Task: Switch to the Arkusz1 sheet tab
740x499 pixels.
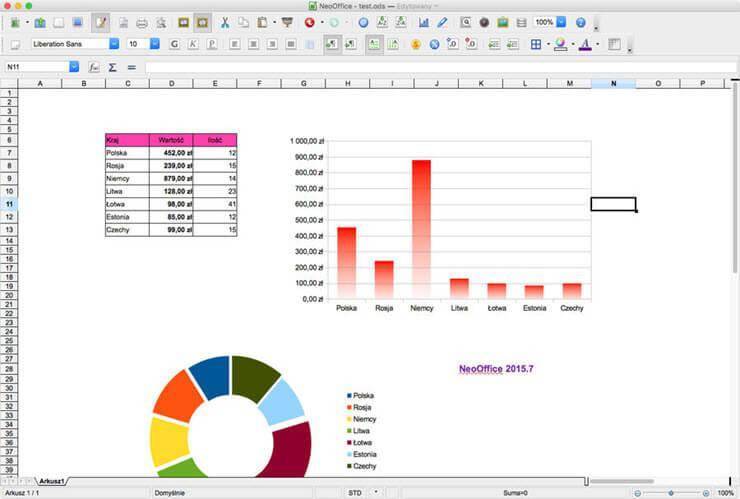Action: [52, 482]
